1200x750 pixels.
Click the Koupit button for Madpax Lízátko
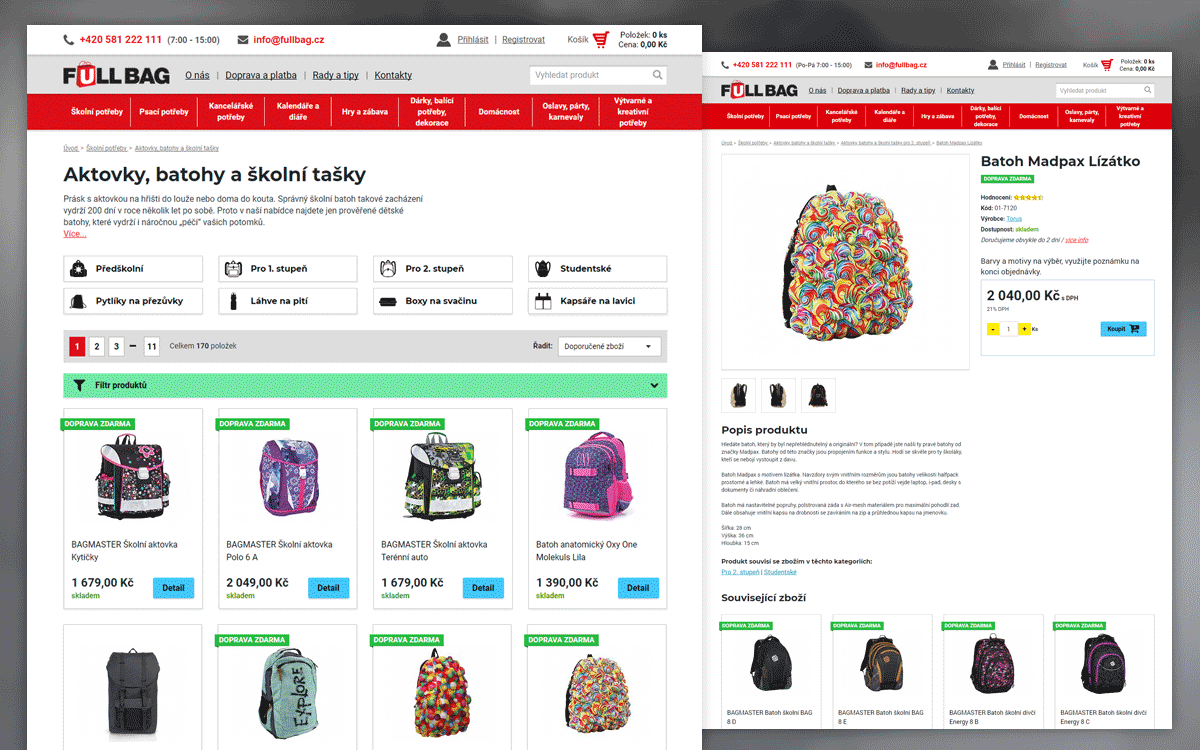[x=1123, y=329]
